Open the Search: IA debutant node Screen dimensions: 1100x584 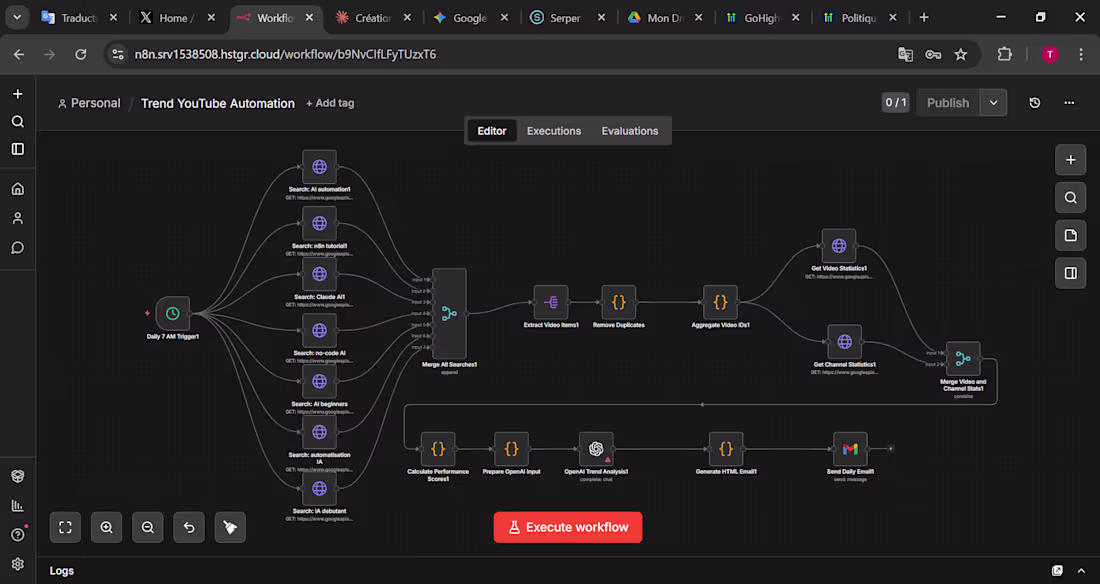point(319,489)
